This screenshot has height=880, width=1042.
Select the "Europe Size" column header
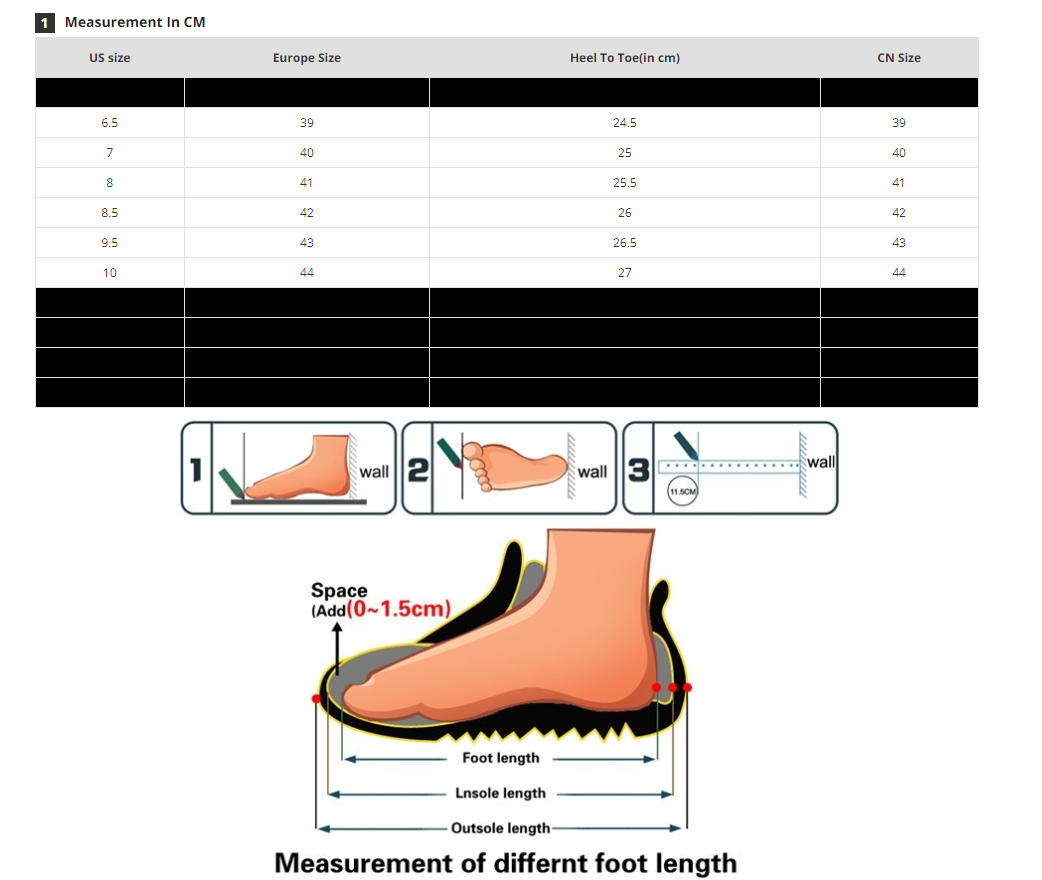(307, 58)
